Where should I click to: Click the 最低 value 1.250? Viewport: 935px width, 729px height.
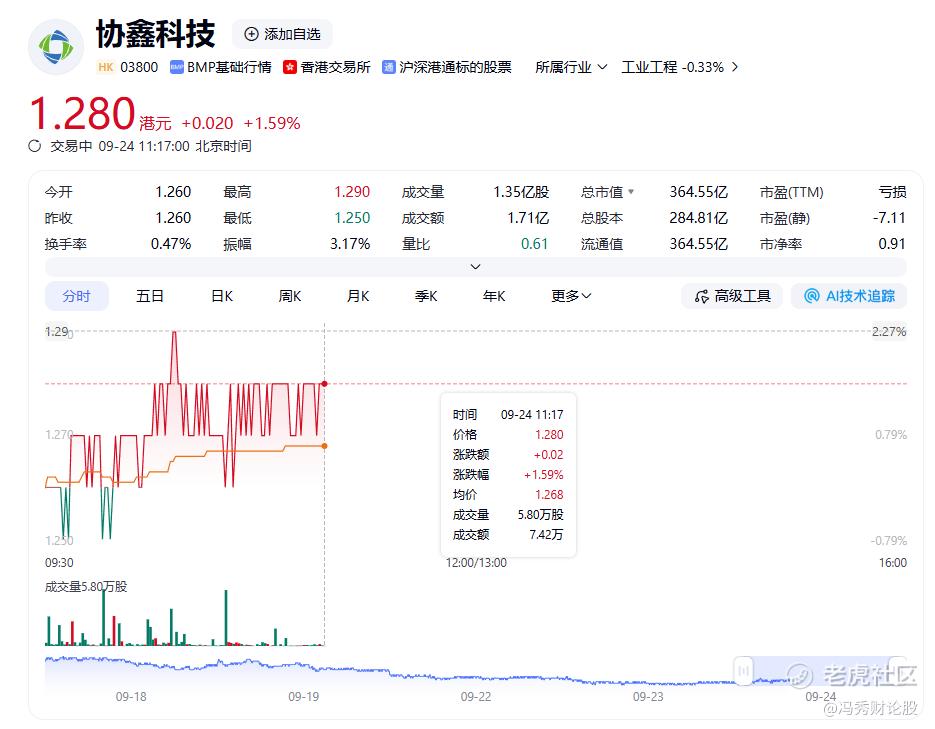pyautogui.click(x=352, y=218)
